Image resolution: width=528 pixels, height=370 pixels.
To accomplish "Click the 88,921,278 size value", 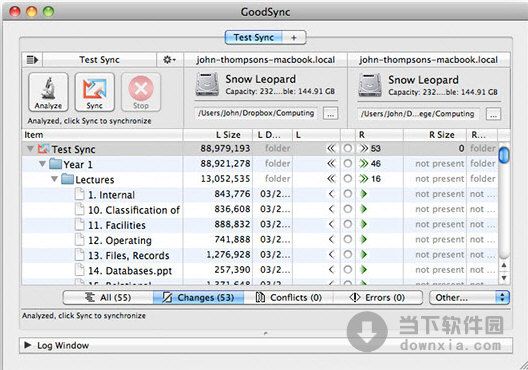I will click(225, 164).
